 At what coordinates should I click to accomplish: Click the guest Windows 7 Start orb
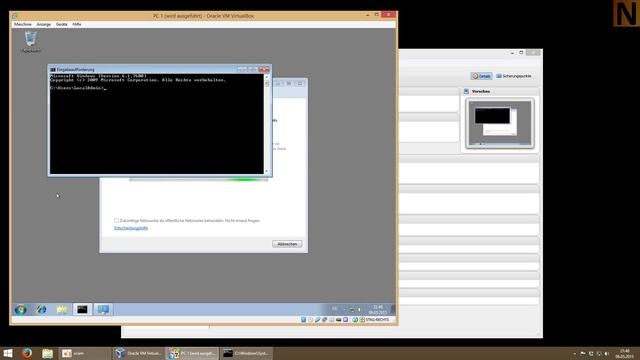click(x=20, y=310)
